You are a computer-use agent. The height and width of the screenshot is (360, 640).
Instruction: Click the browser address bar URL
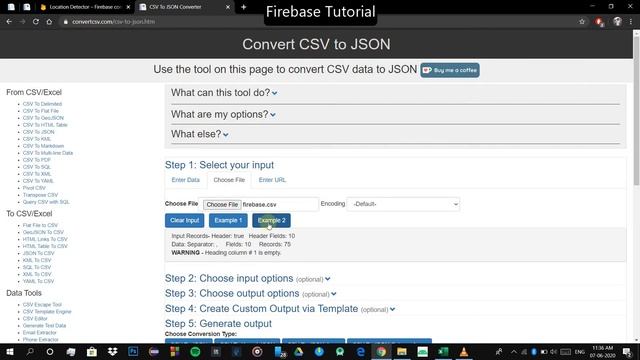pyautogui.click(x=113, y=22)
